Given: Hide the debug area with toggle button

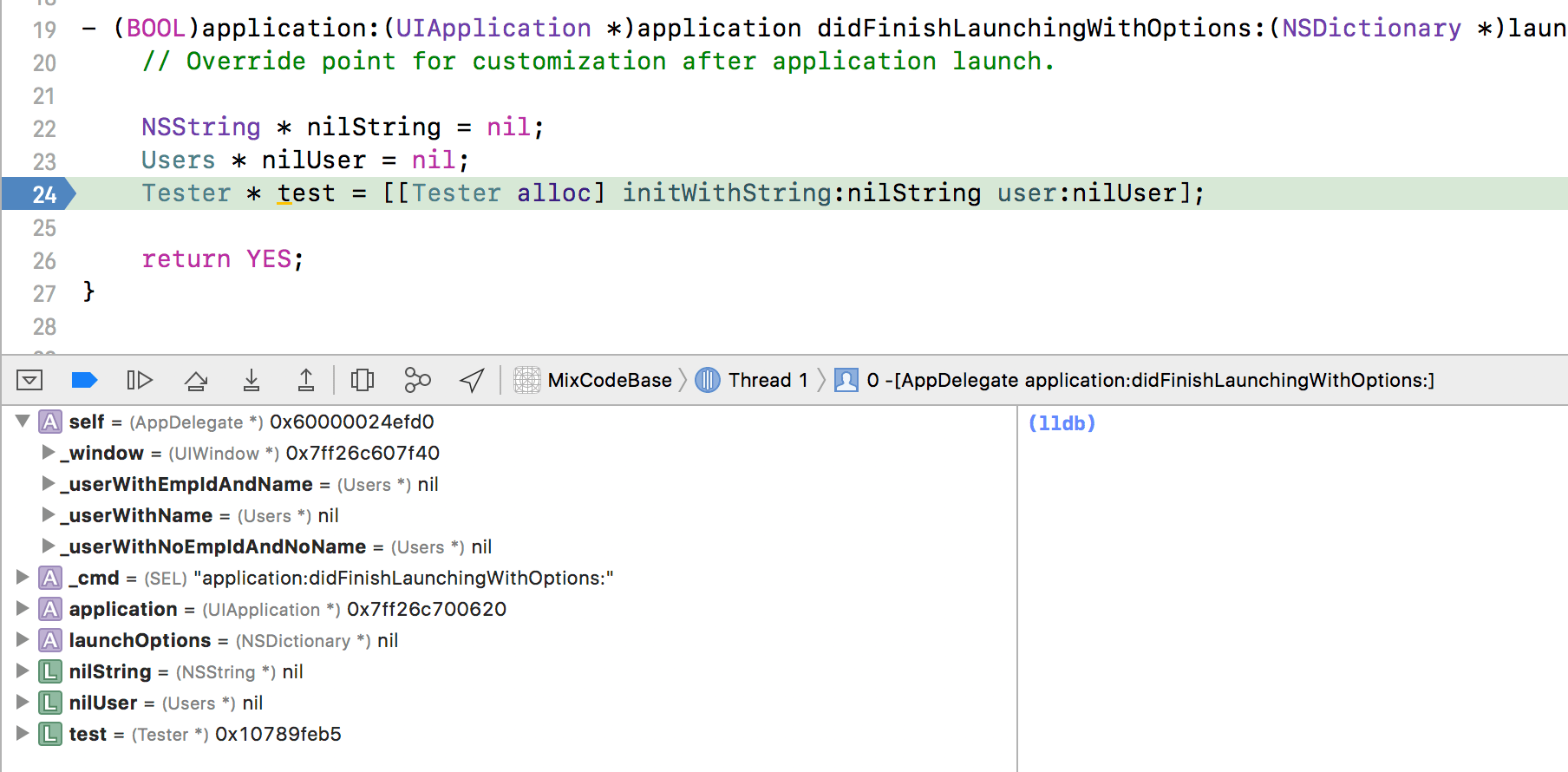Looking at the screenshot, I should (x=29, y=380).
